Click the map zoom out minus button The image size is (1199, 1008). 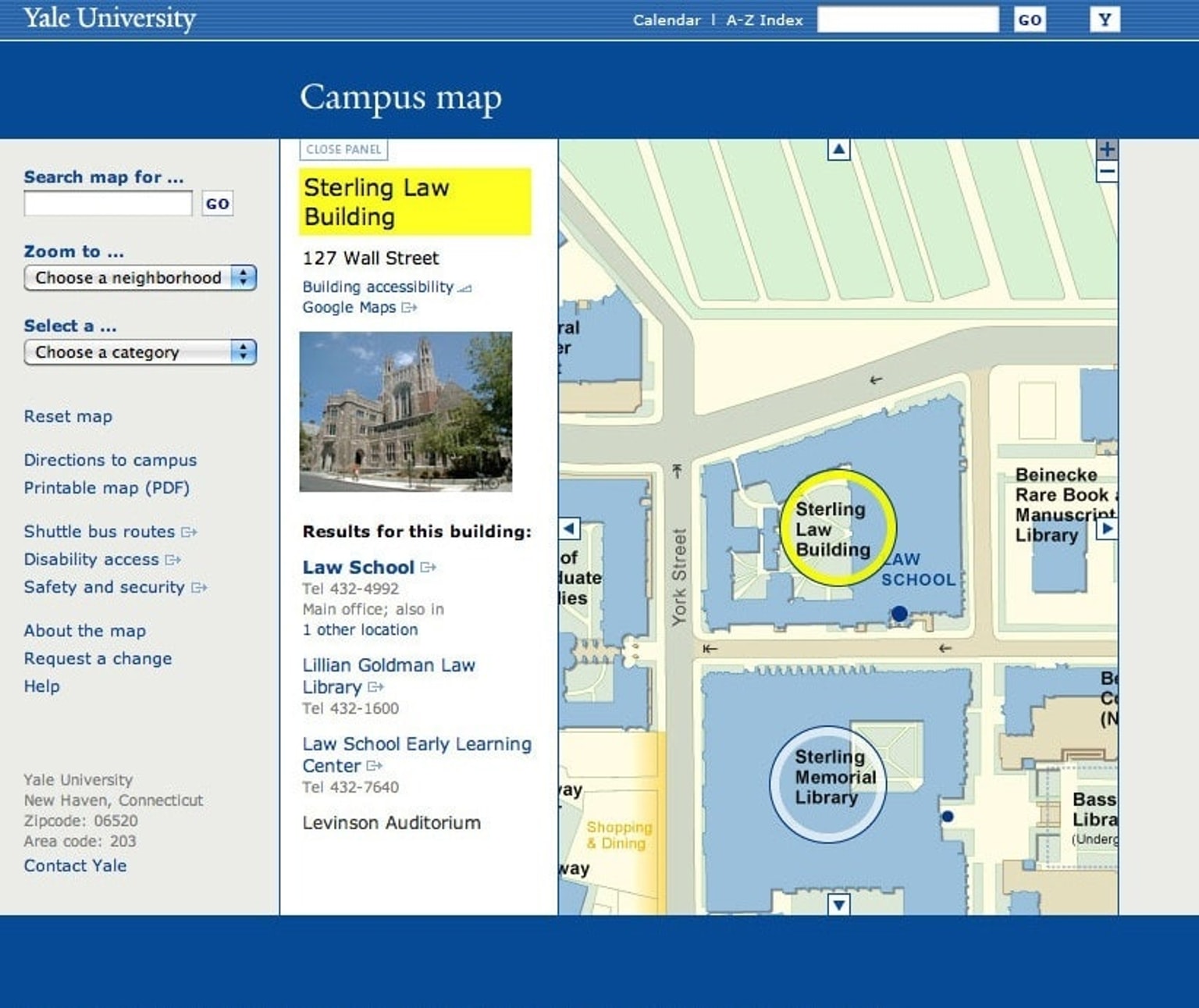pyautogui.click(x=1106, y=172)
